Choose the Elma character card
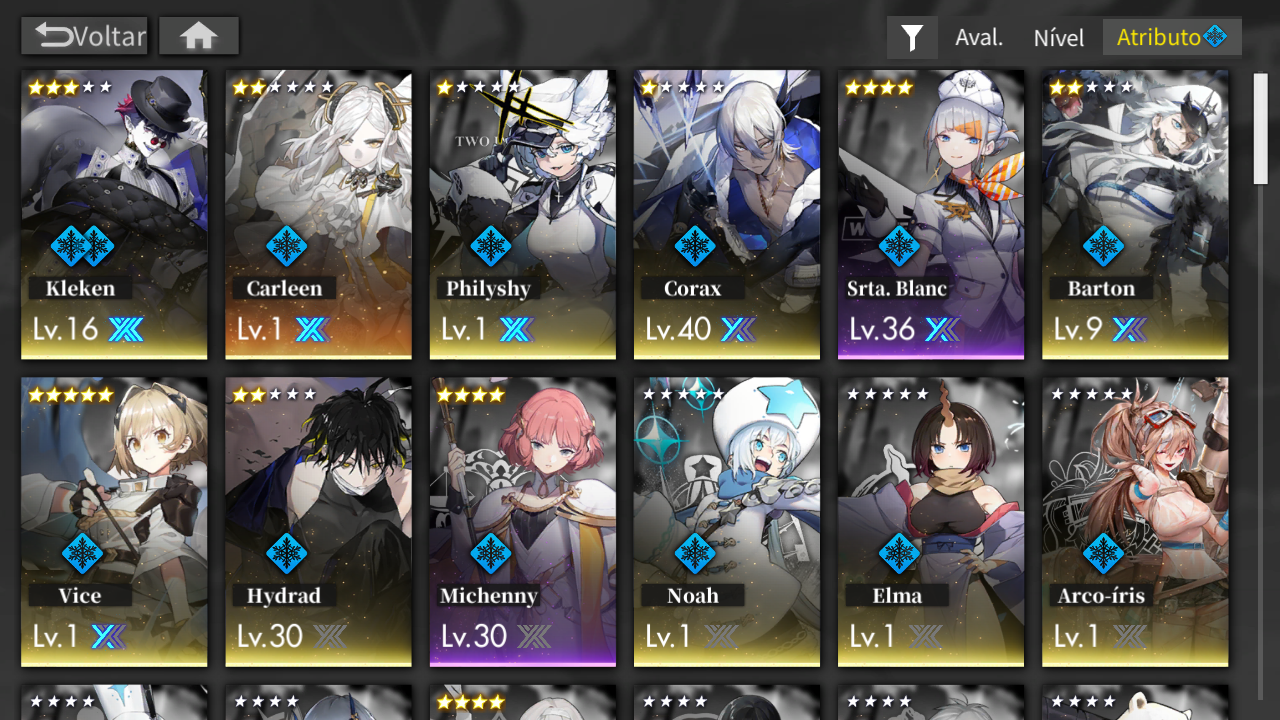 [931, 521]
